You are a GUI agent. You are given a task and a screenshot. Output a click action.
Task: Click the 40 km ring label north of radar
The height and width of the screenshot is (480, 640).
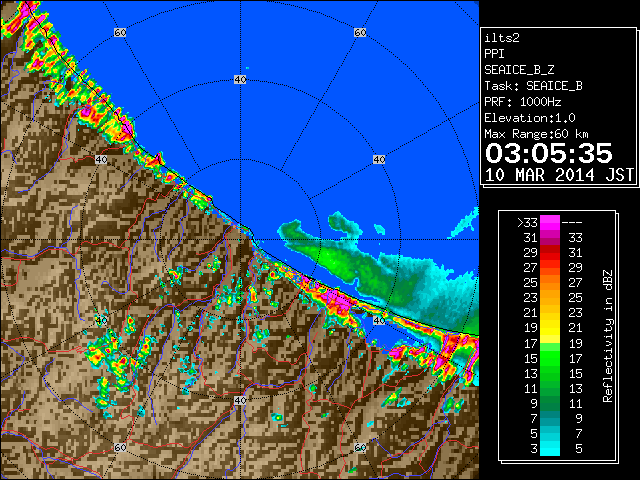[x=240, y=79]
